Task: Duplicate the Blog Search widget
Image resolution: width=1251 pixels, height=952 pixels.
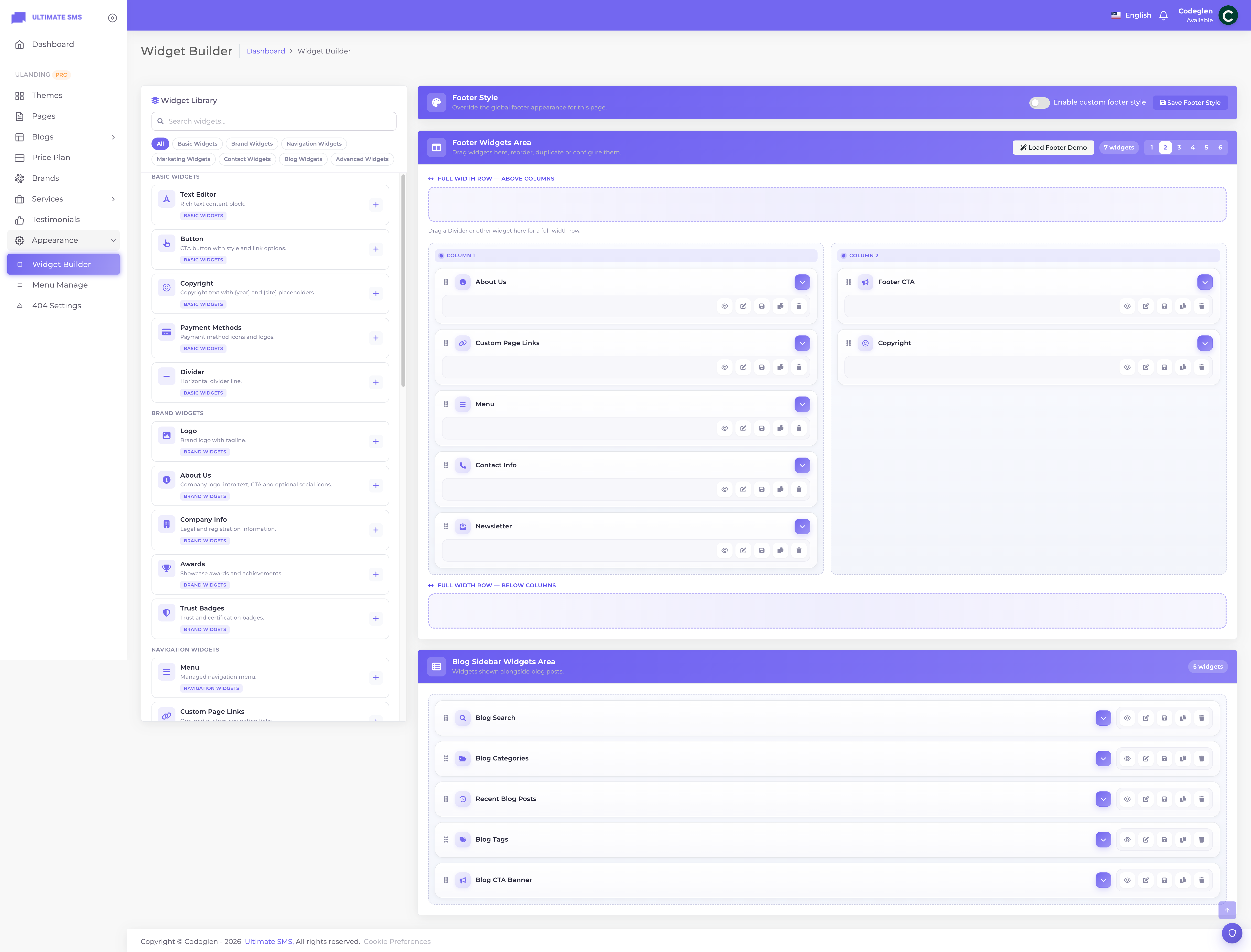Action: click(1183, 718)
